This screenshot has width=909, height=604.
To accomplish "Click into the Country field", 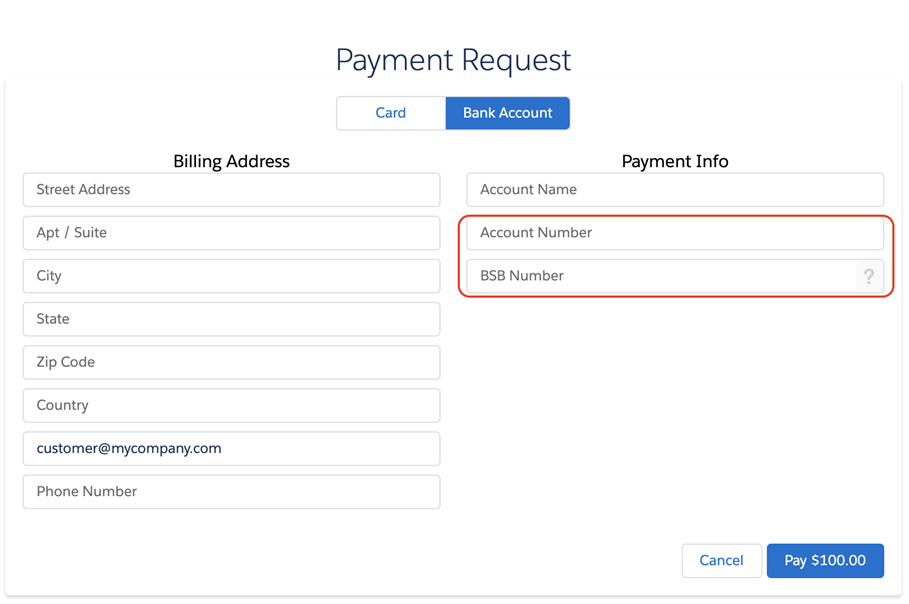I will [x=231, y=405].
